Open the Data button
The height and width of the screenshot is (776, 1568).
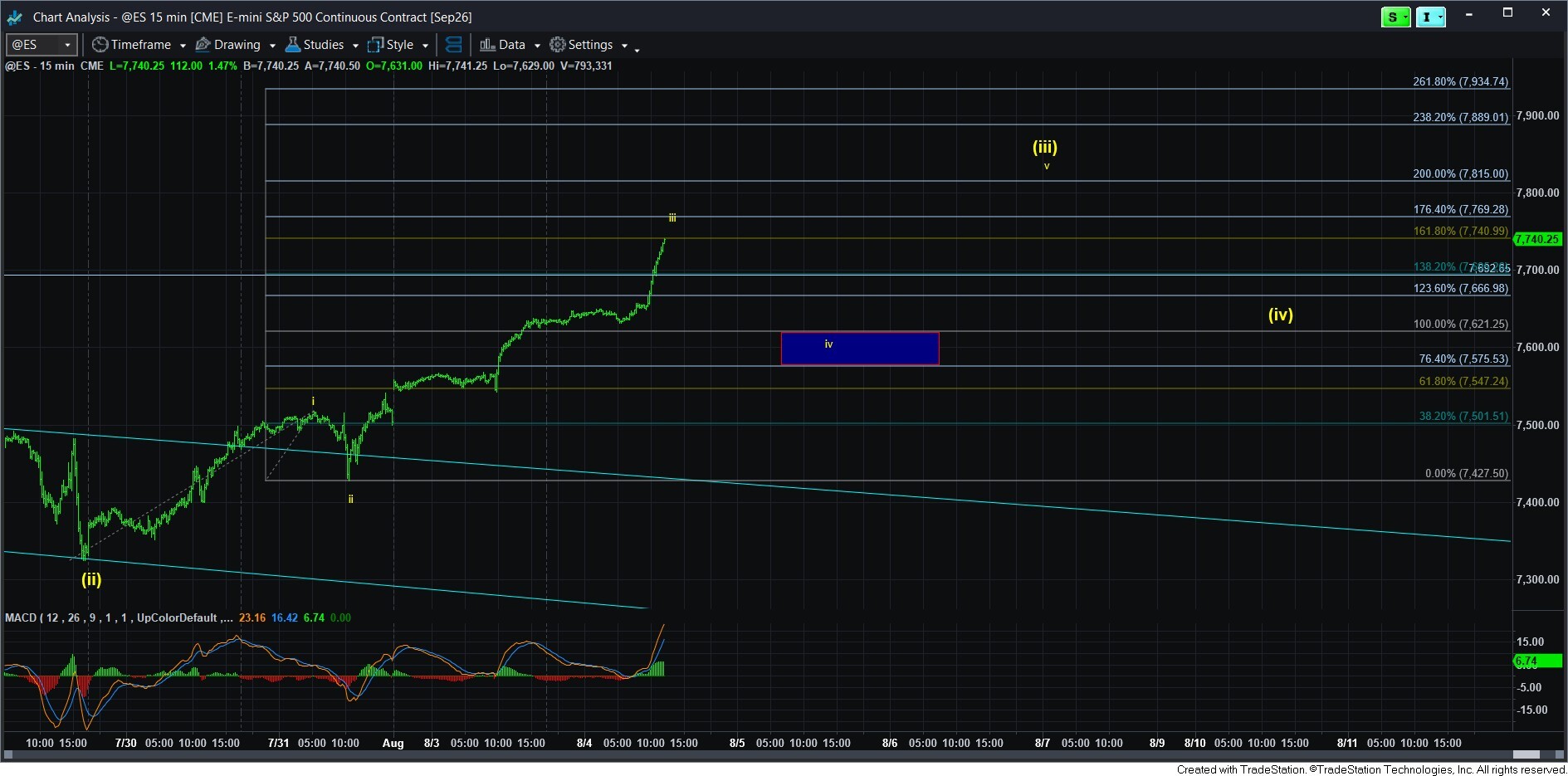(503, 45)
